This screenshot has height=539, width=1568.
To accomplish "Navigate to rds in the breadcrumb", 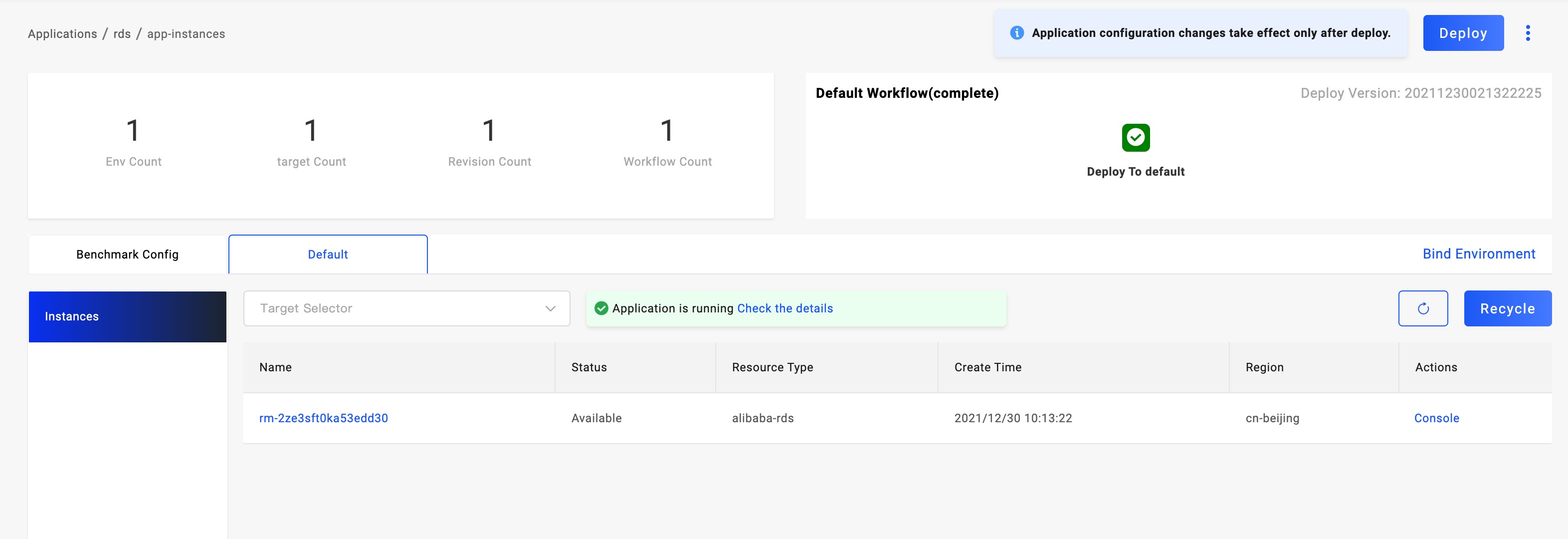I will 122,34.
